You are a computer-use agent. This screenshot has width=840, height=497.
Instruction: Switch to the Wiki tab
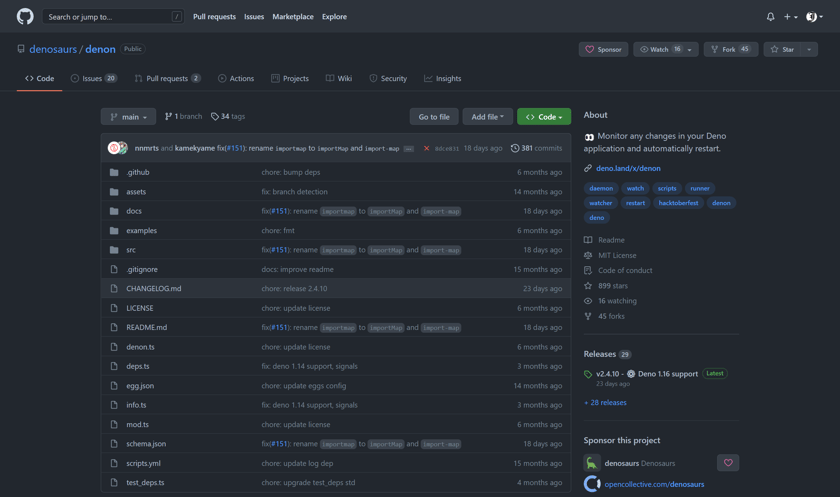(339, 78)
